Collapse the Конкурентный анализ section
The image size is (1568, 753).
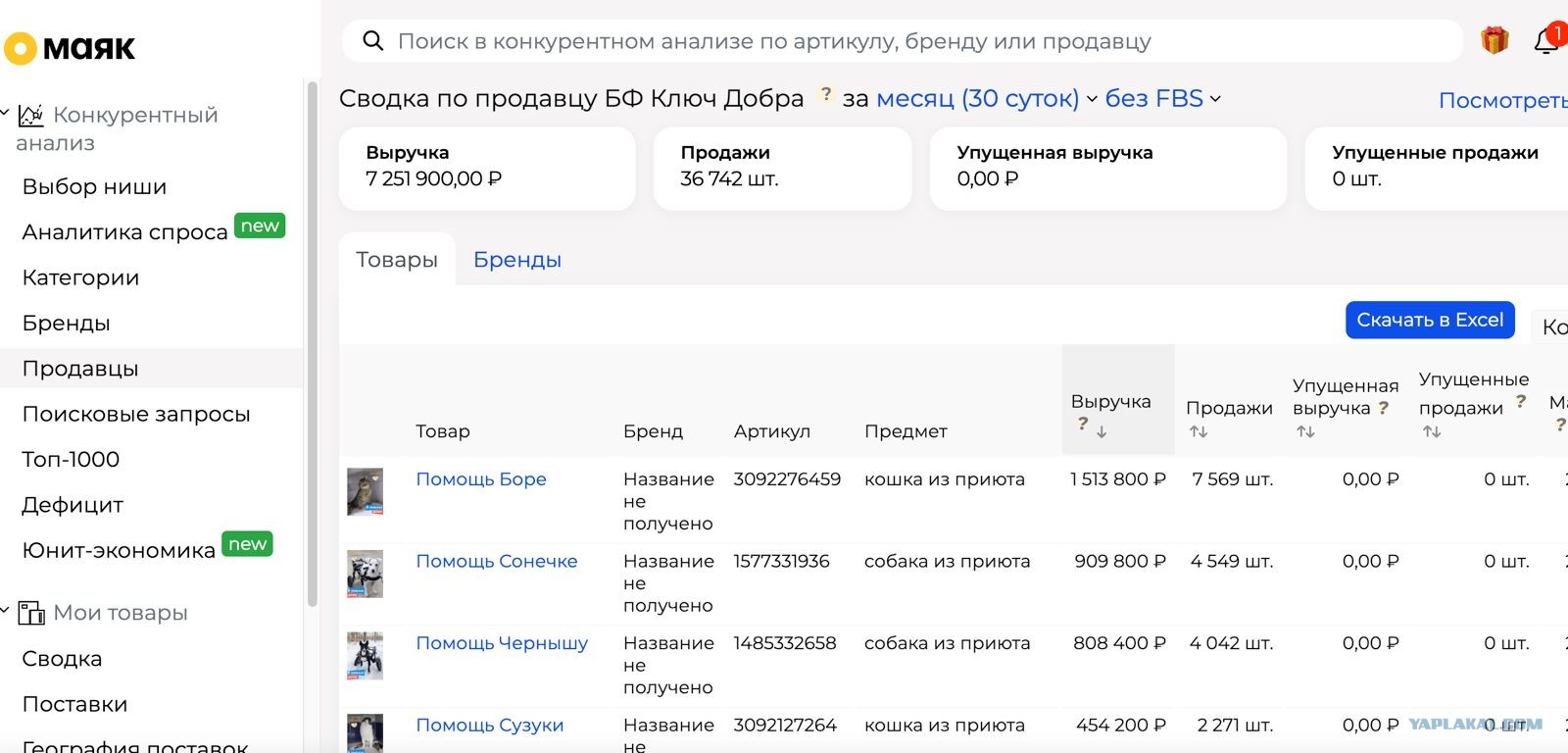(x=5, y=114)
